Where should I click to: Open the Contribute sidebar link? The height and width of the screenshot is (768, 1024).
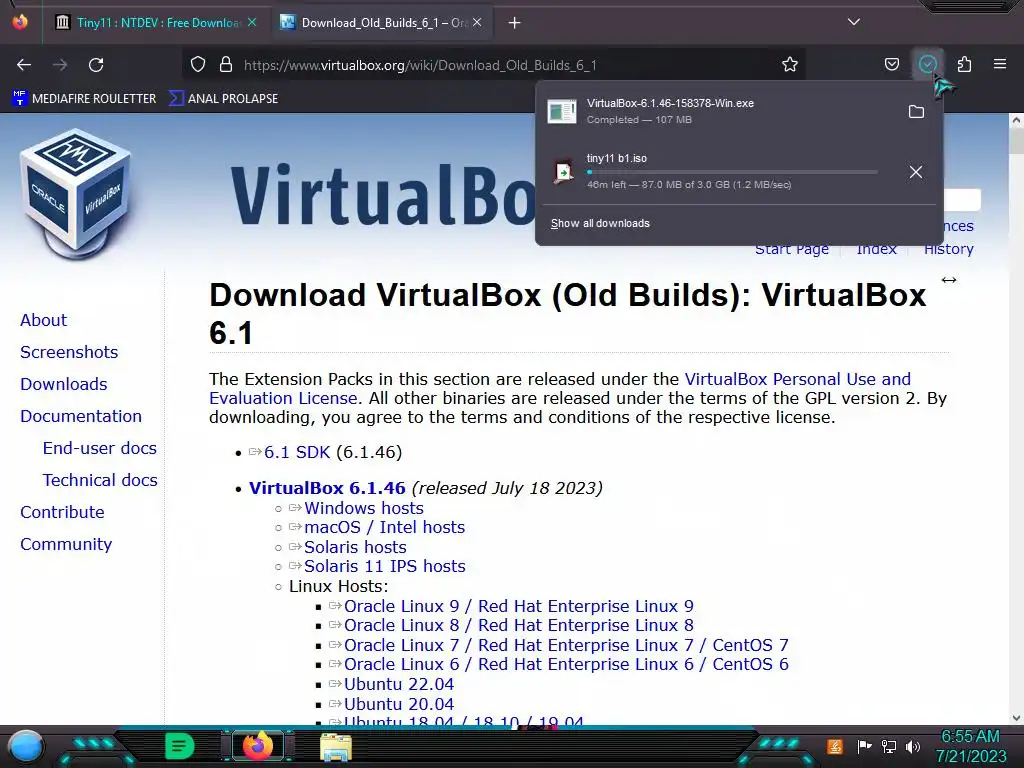(62, 512)
